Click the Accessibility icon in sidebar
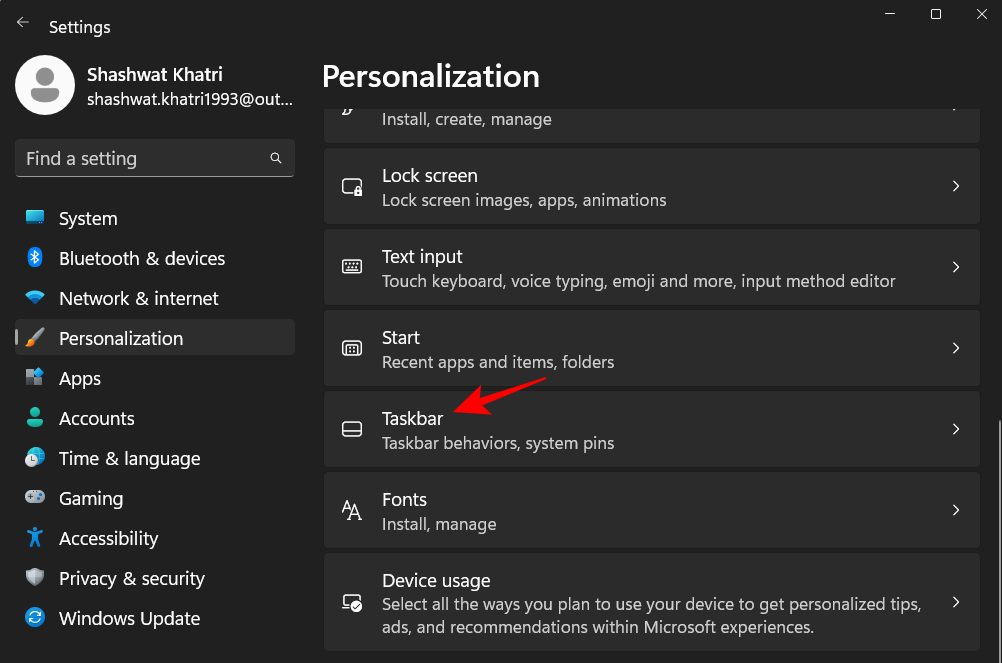The width and height of the screenshot is (1002, 663). 35,538
